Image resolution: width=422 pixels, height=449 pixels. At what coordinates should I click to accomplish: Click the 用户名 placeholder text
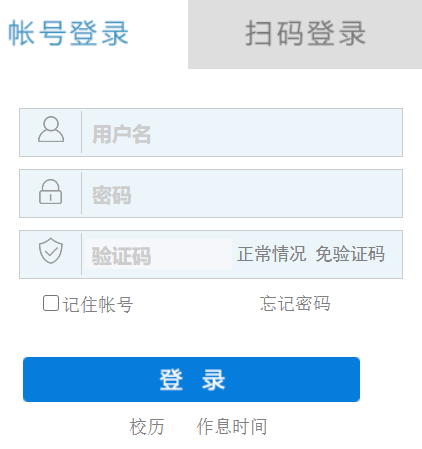[122, 134]
